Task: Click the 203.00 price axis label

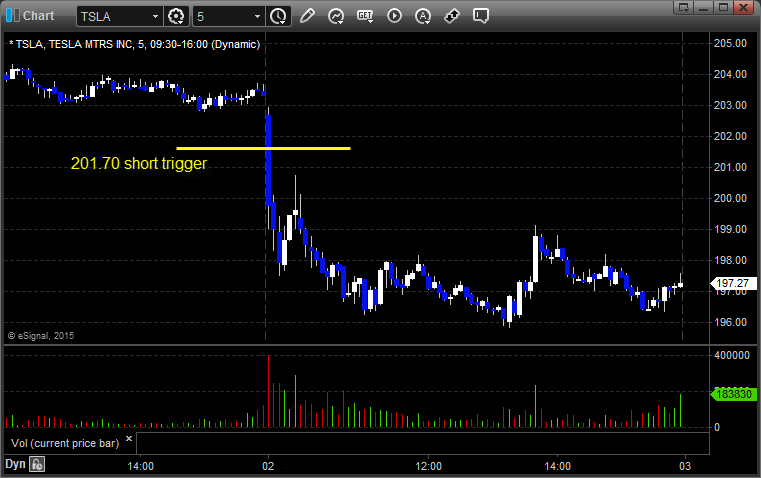Action: point(730,105)
